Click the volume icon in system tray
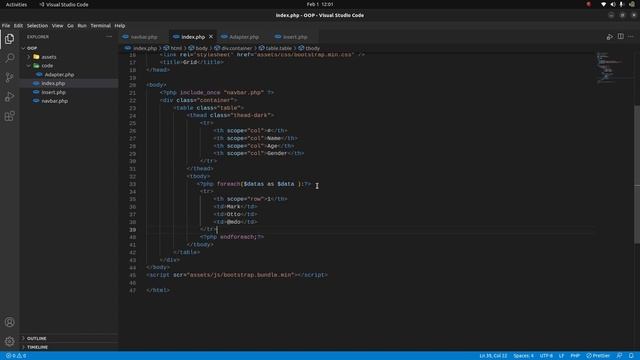This screenshot has height=360, width=640. (x=613, y=4)
